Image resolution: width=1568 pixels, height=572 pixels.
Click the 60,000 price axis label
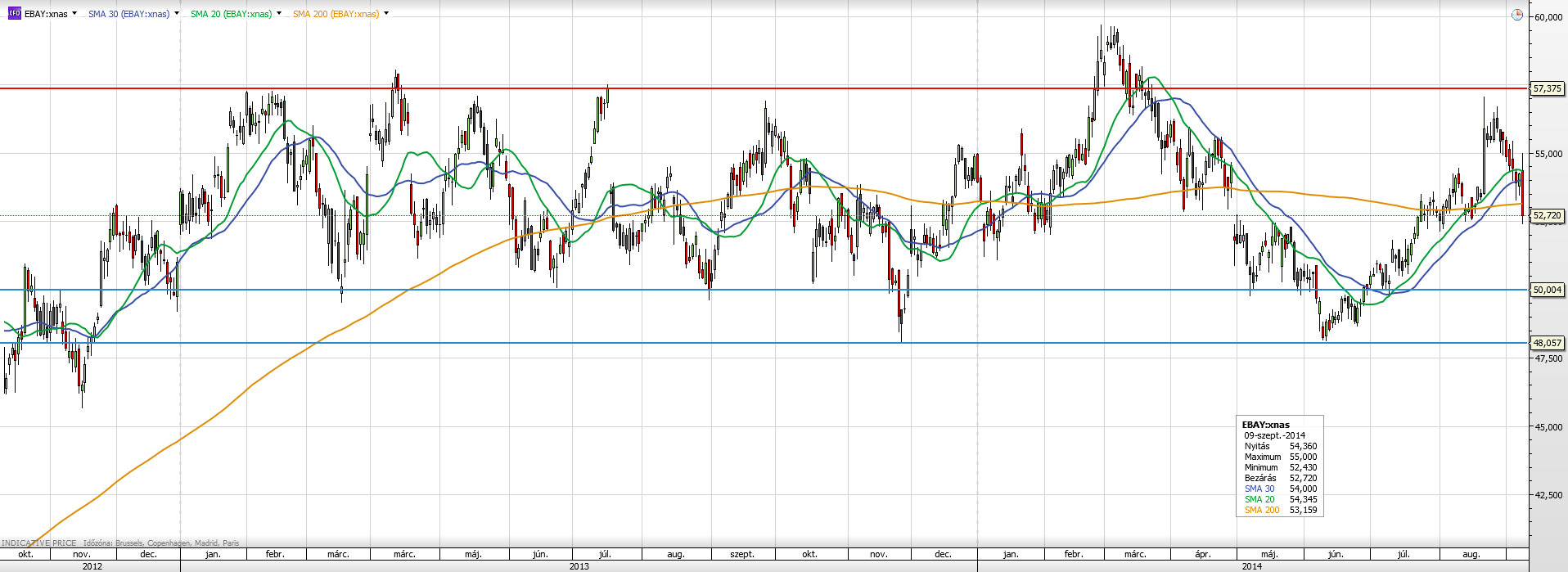click(1548, 17)
